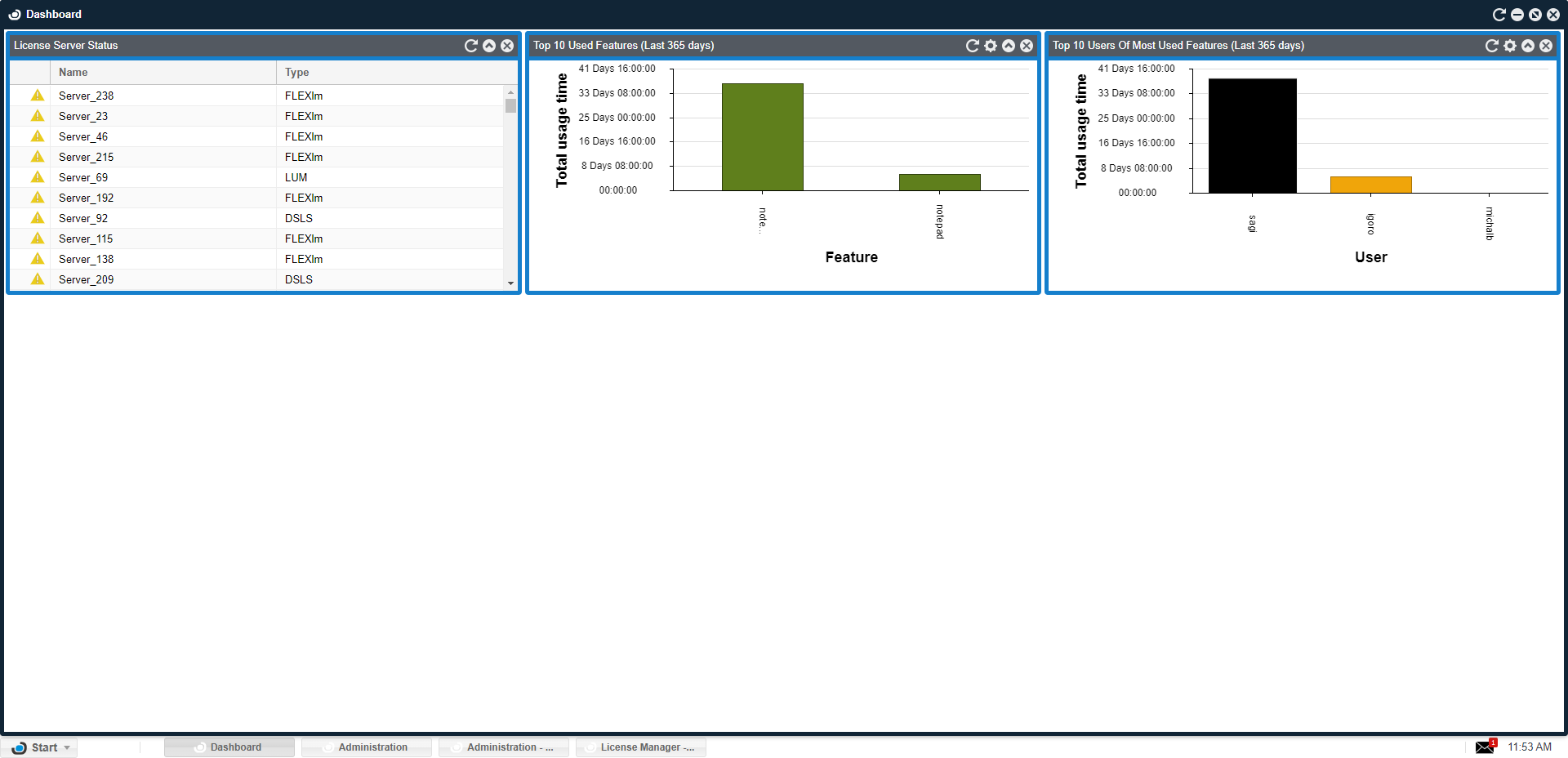Collapse the Top 10 Users panel
This screenshot has height=758, width=1568.
pos(1528,46)
